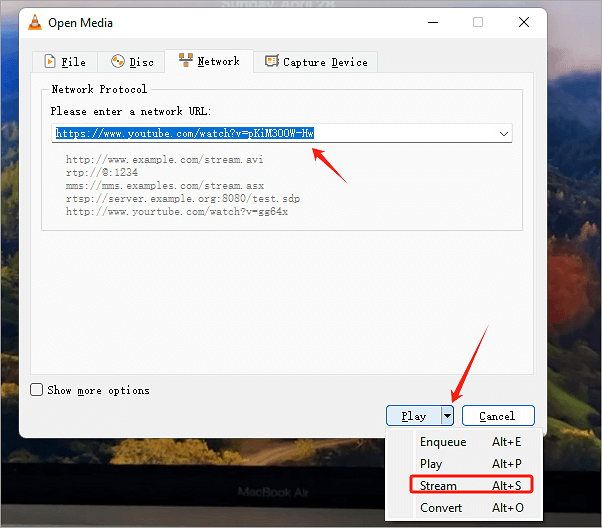
Task: Click the Capture Device tab's icon
Action: coord(271,62)
